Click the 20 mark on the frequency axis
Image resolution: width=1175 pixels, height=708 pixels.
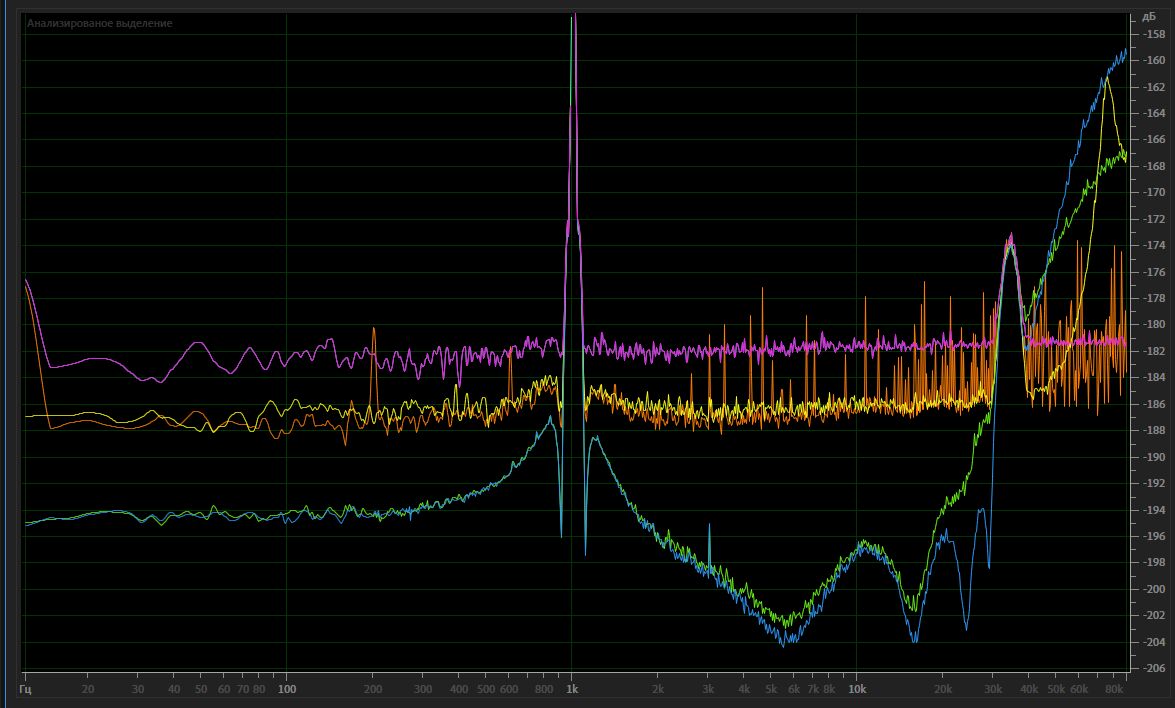pos(88,689)
